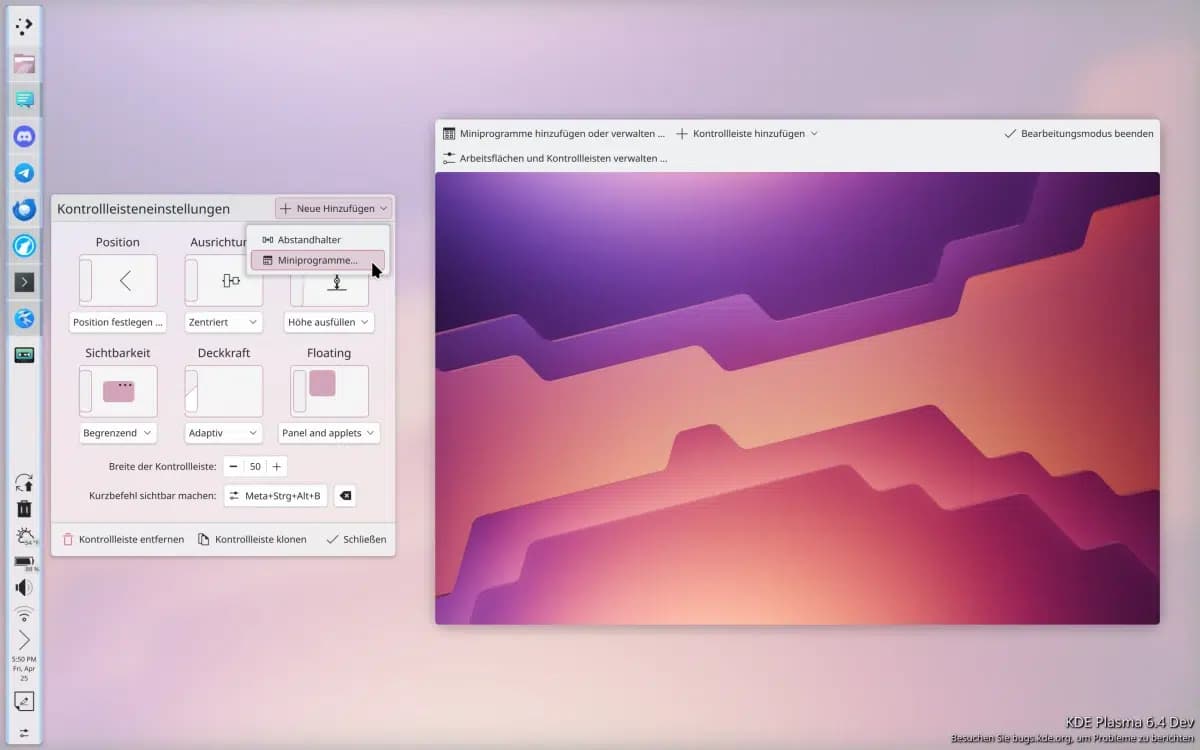Increase panel width with plus button
The height and width of the screenshot is (750, 1200).
click(x=277, y=467)
